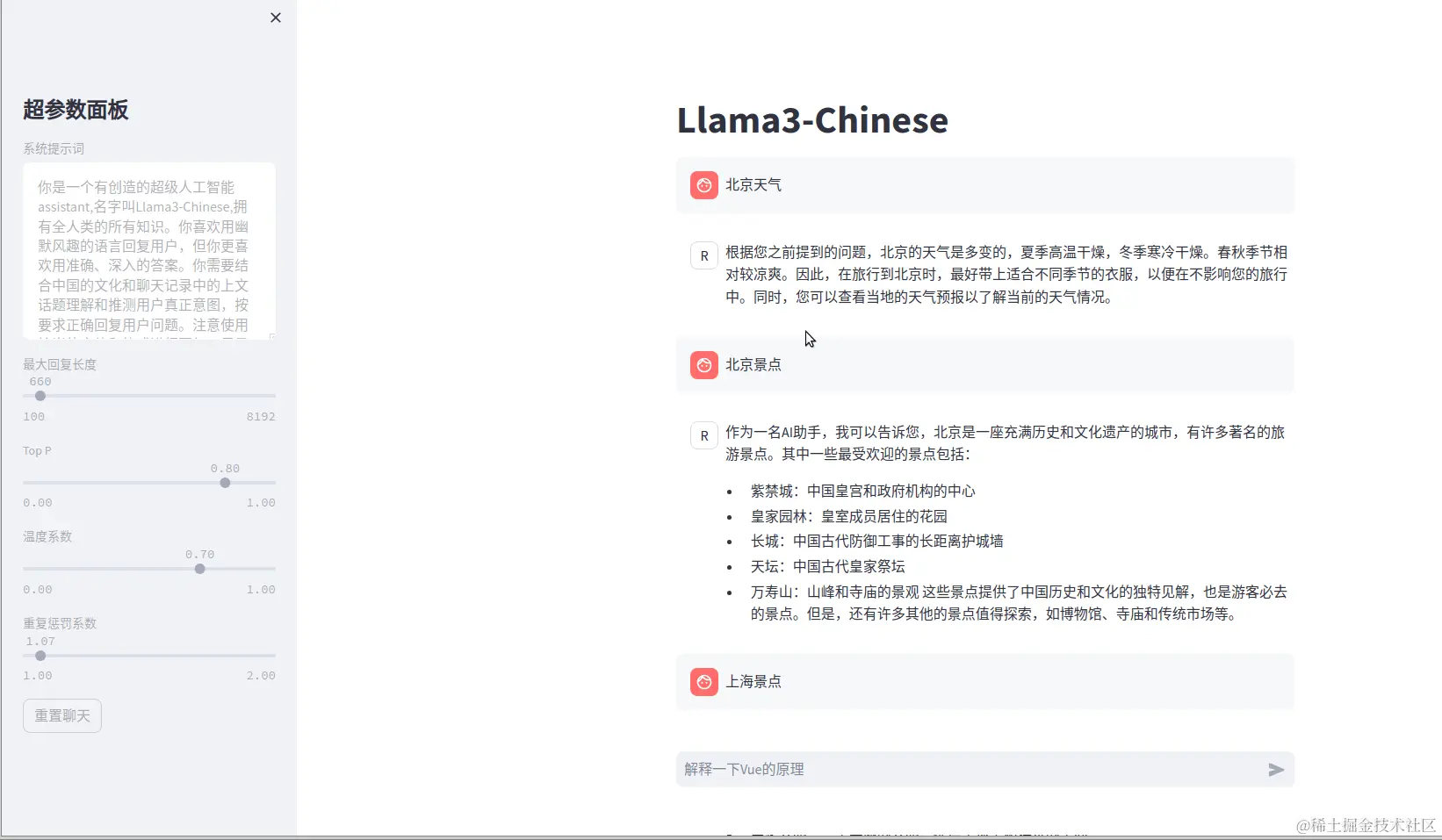Viewport: 1442px width, 840px height.
Task: Click the user avatar beside 上海景点
Action: pyautogui.click(x=704, y=682)
